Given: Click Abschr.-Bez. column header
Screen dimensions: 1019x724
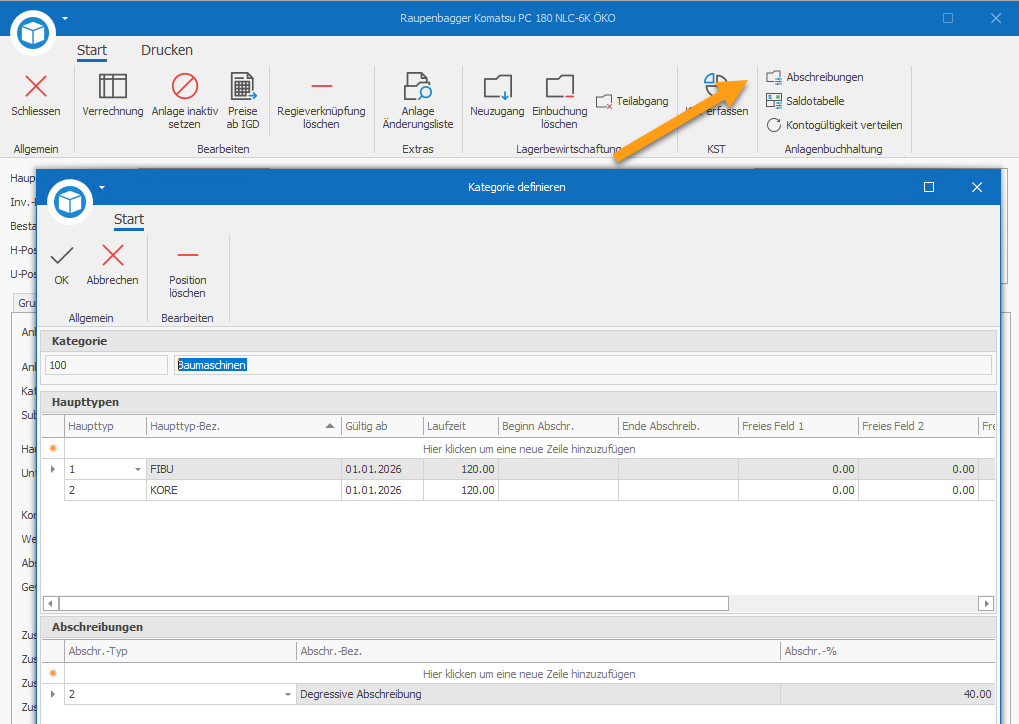Looking at the screenshot, I should click(x=538, y=651).
